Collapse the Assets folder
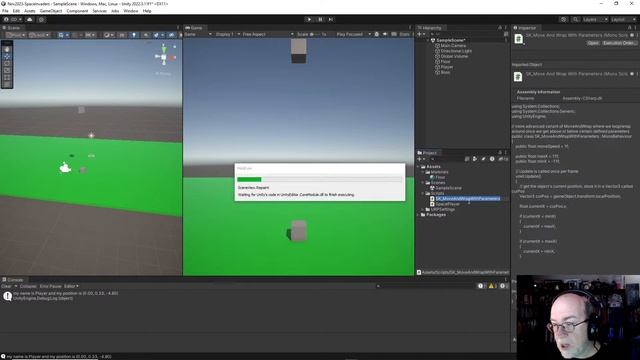The width and height of the screenshot is (640, 360). pos(418,167)
